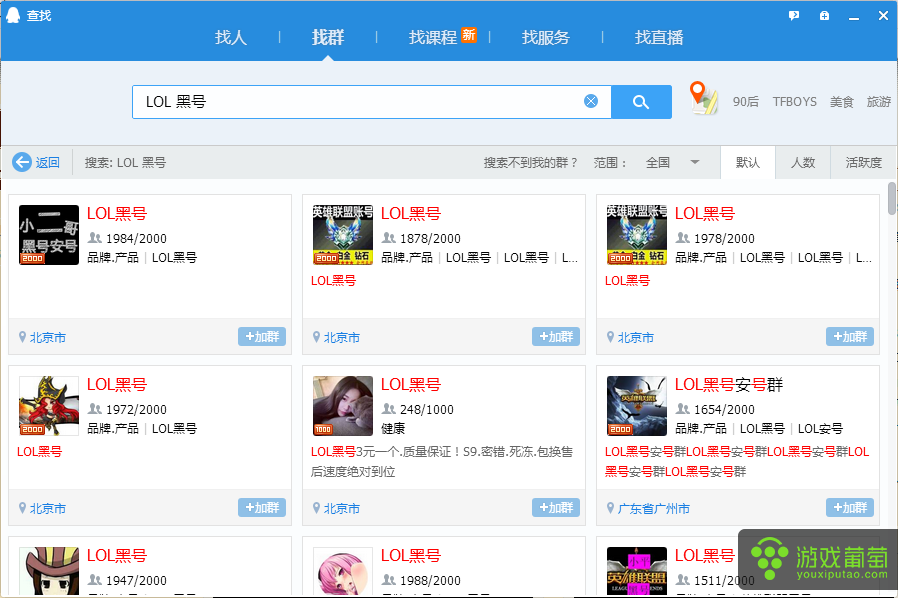The width and height of the screenshot is (898, 598).
Task: Clear the search box text
Action: 591,101
